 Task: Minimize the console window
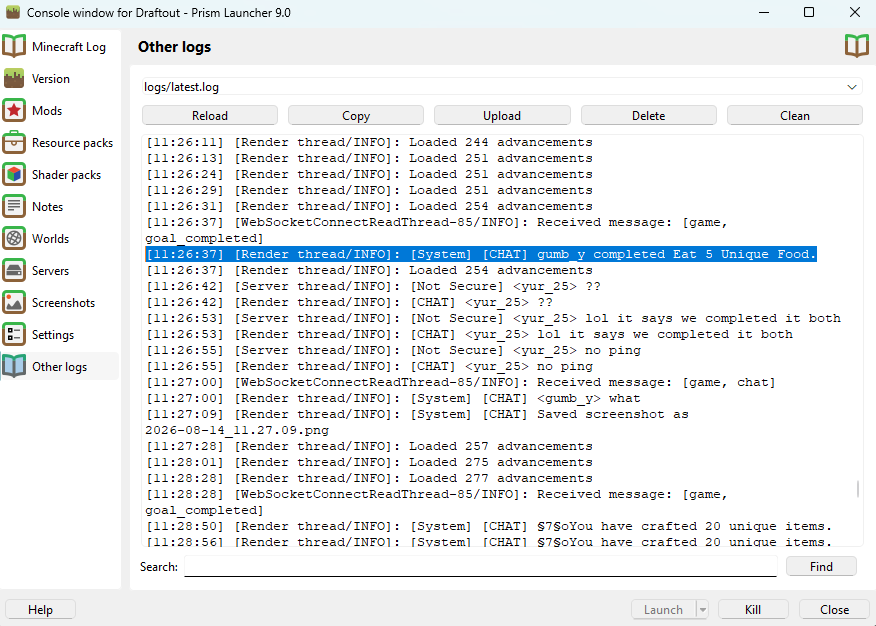764,12
